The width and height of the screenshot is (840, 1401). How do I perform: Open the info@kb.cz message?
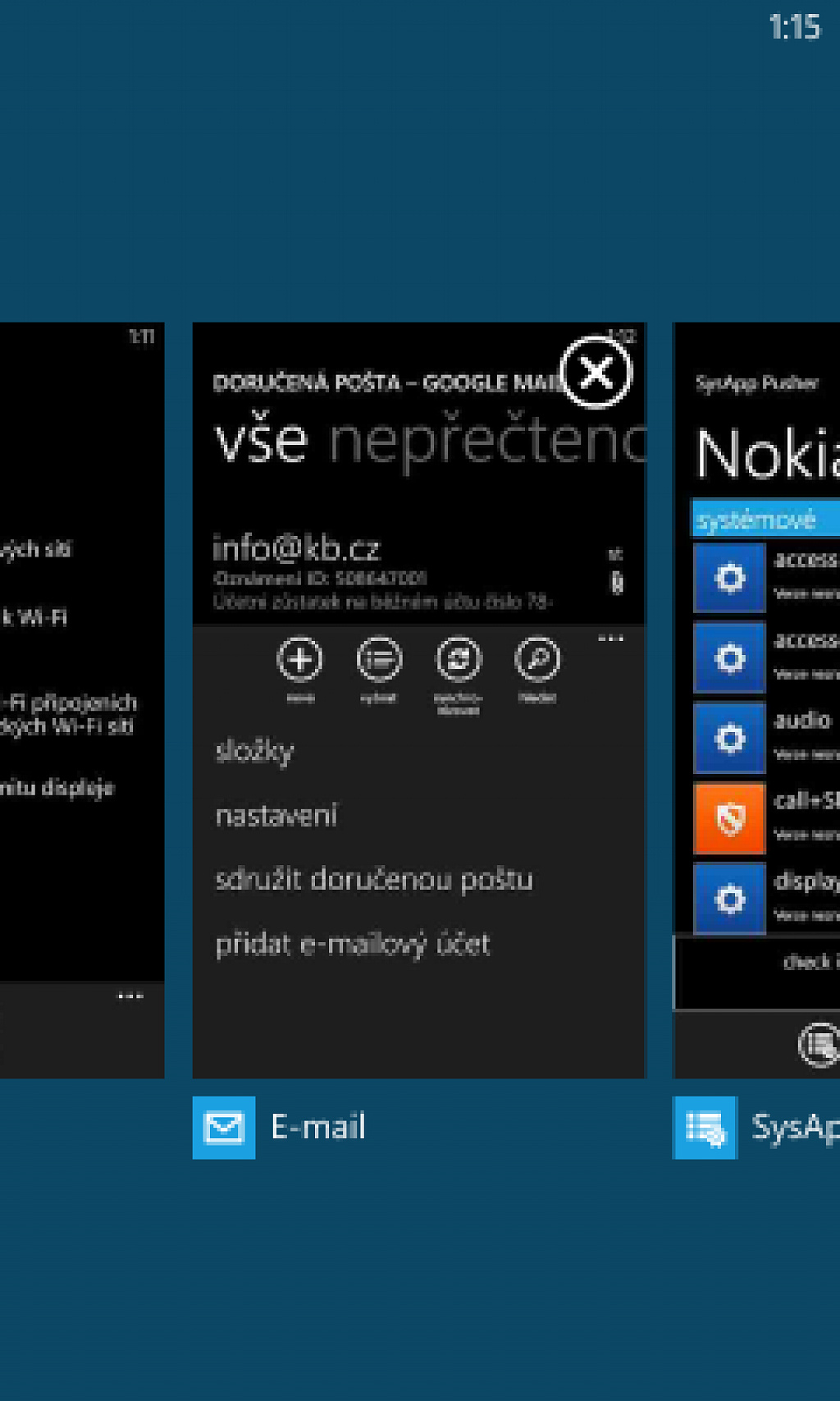coord(418,571)
